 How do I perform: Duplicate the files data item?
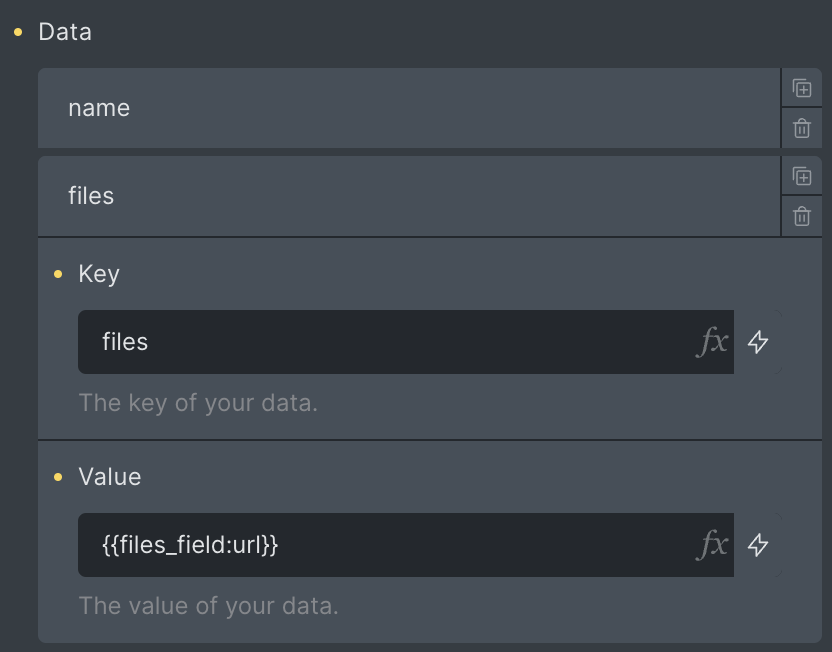[x=802, y=176]
